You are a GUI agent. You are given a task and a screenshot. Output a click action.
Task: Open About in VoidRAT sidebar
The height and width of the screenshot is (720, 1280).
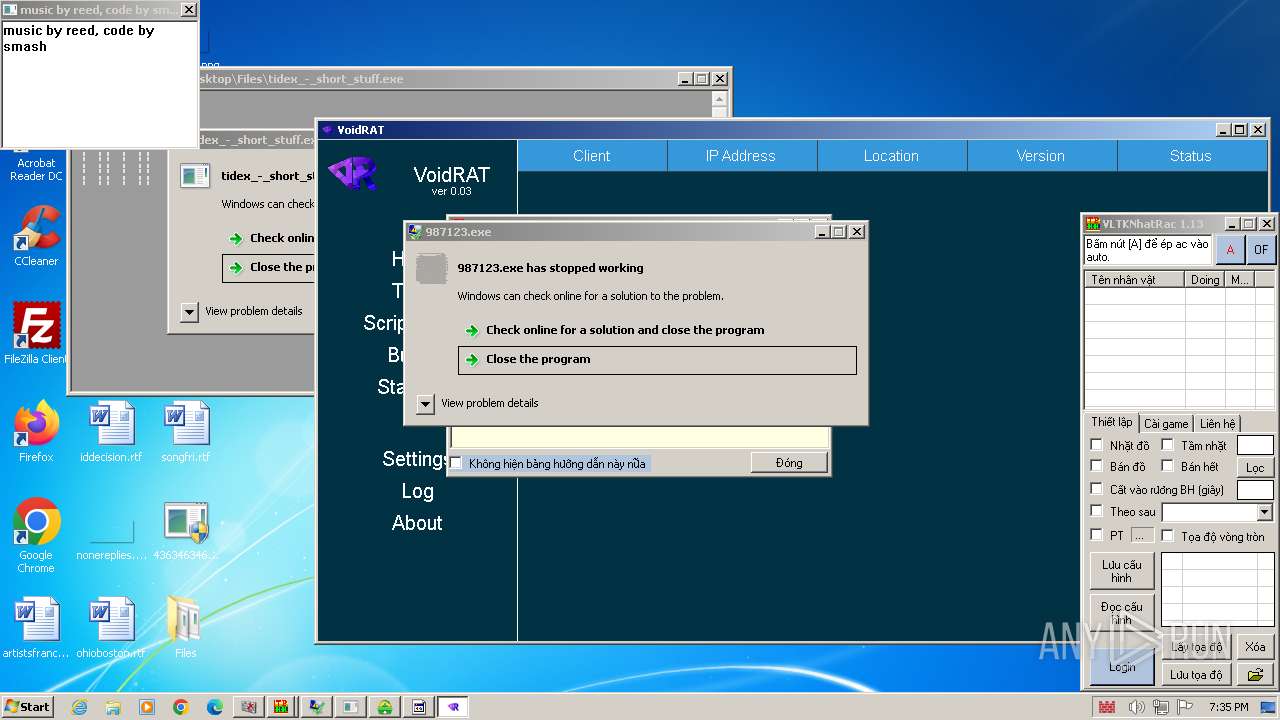417,523
